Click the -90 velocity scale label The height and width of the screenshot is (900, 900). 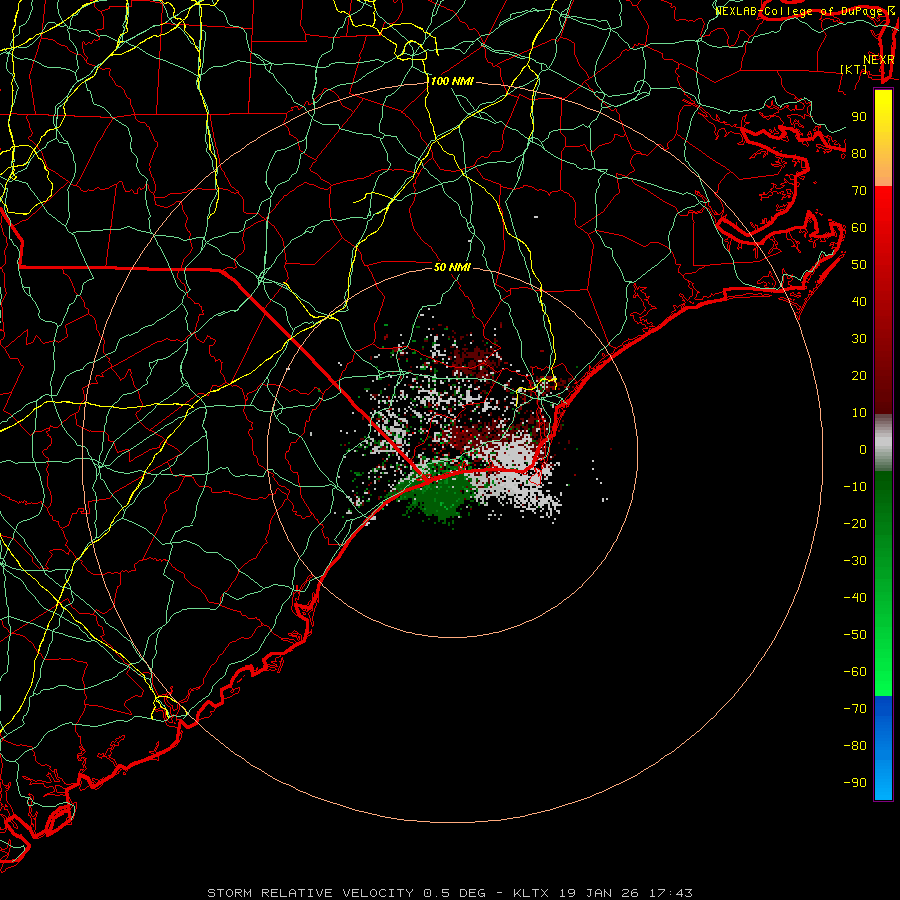[855, 783]
